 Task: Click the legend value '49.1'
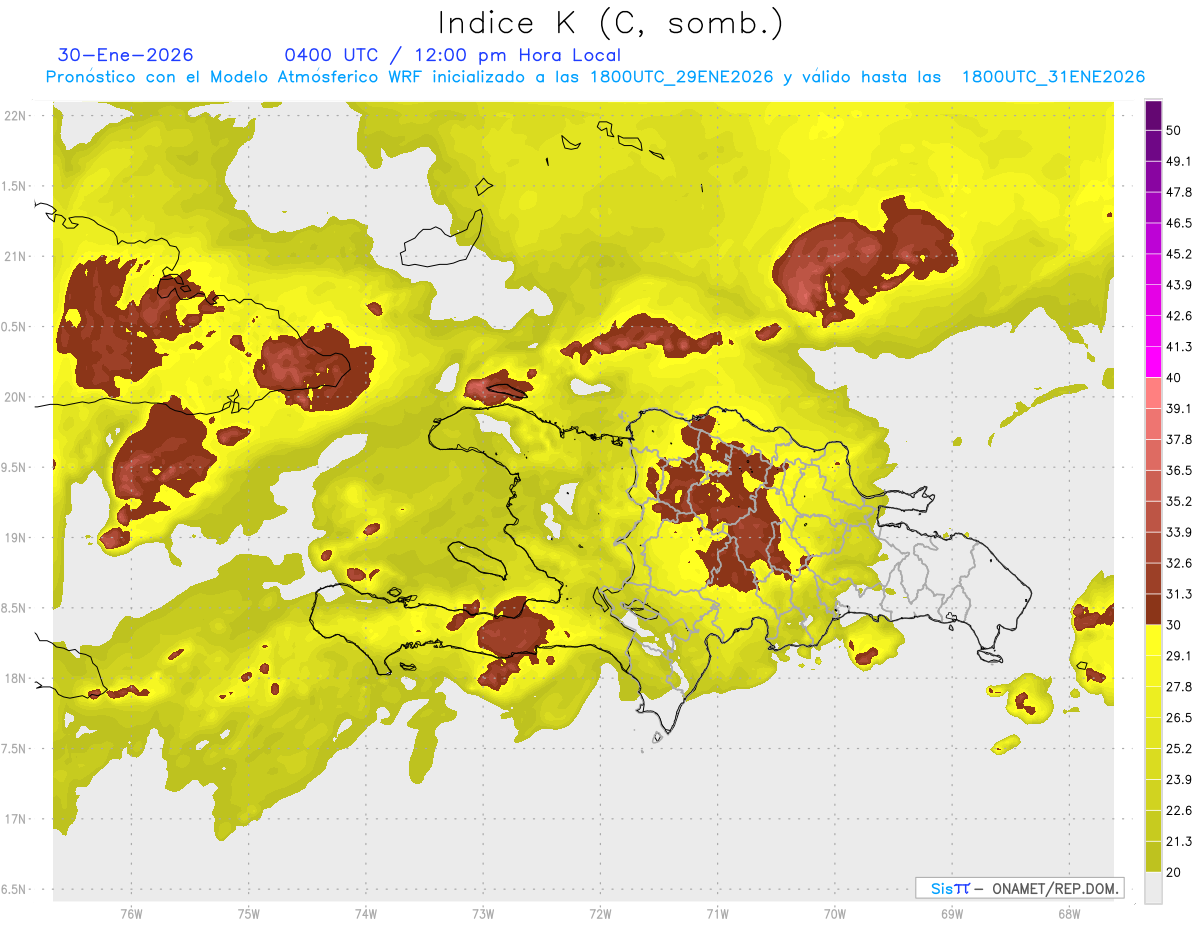tap(1178, 161)
